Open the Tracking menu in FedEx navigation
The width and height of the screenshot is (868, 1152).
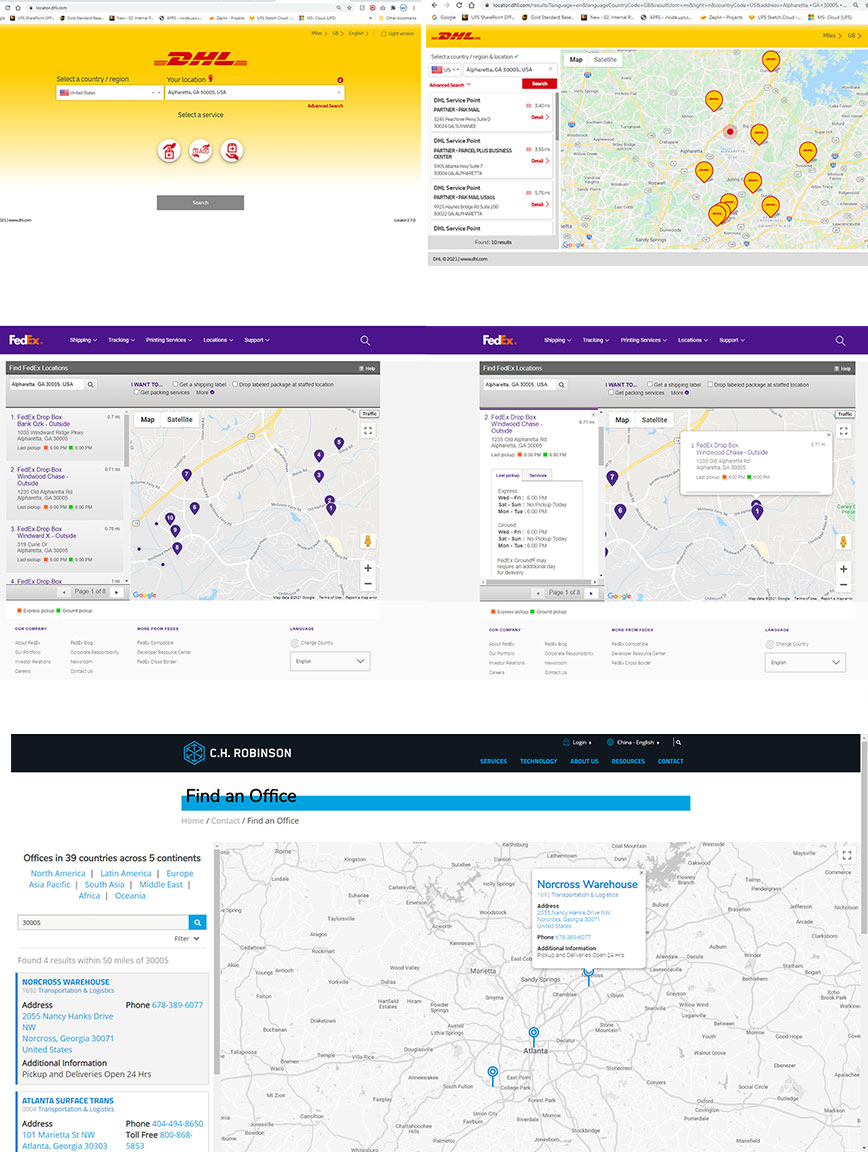[121, 340]
